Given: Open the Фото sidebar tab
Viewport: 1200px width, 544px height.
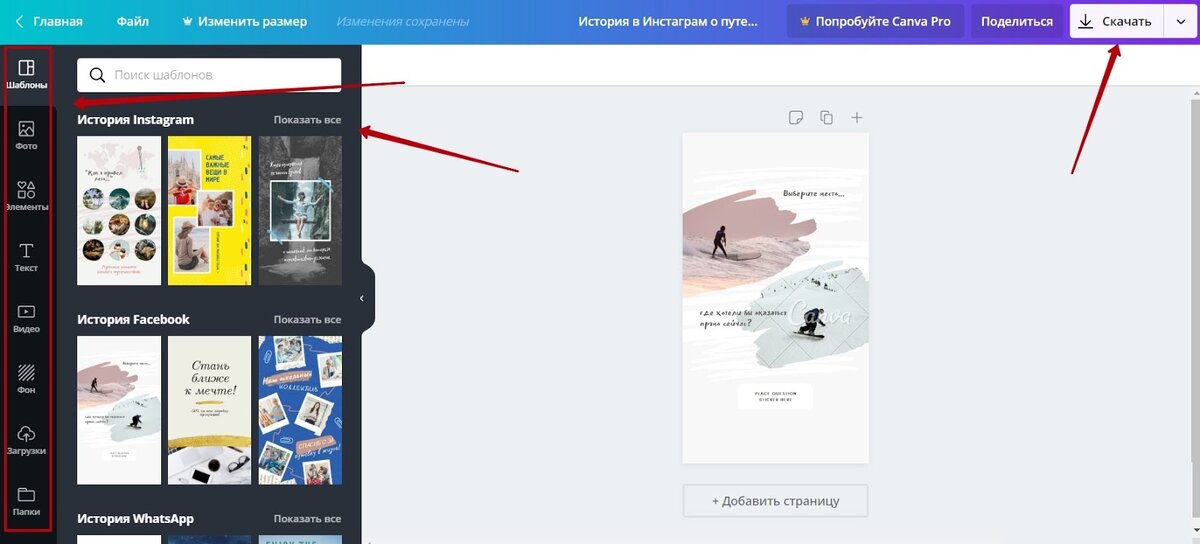Looking at the screenshot, I should [27, 136].
